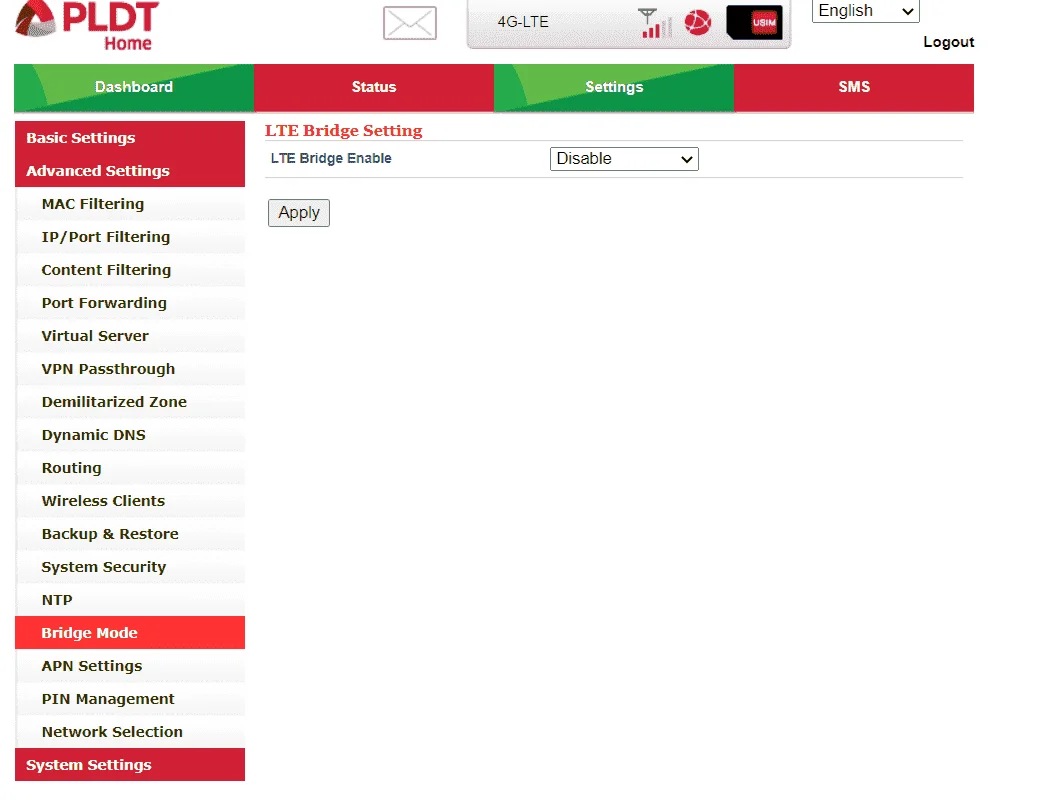This screenshot has width=1044, height=812.
Task: Go to Content Filtering page
Action: 130,270
